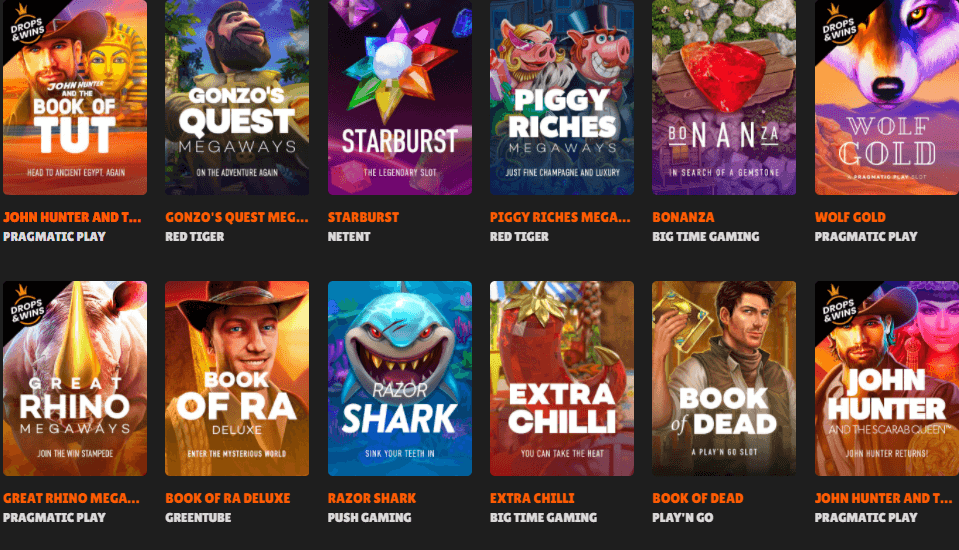Follow the Razor Shark title link
The image size is (959, 550).
371,498
